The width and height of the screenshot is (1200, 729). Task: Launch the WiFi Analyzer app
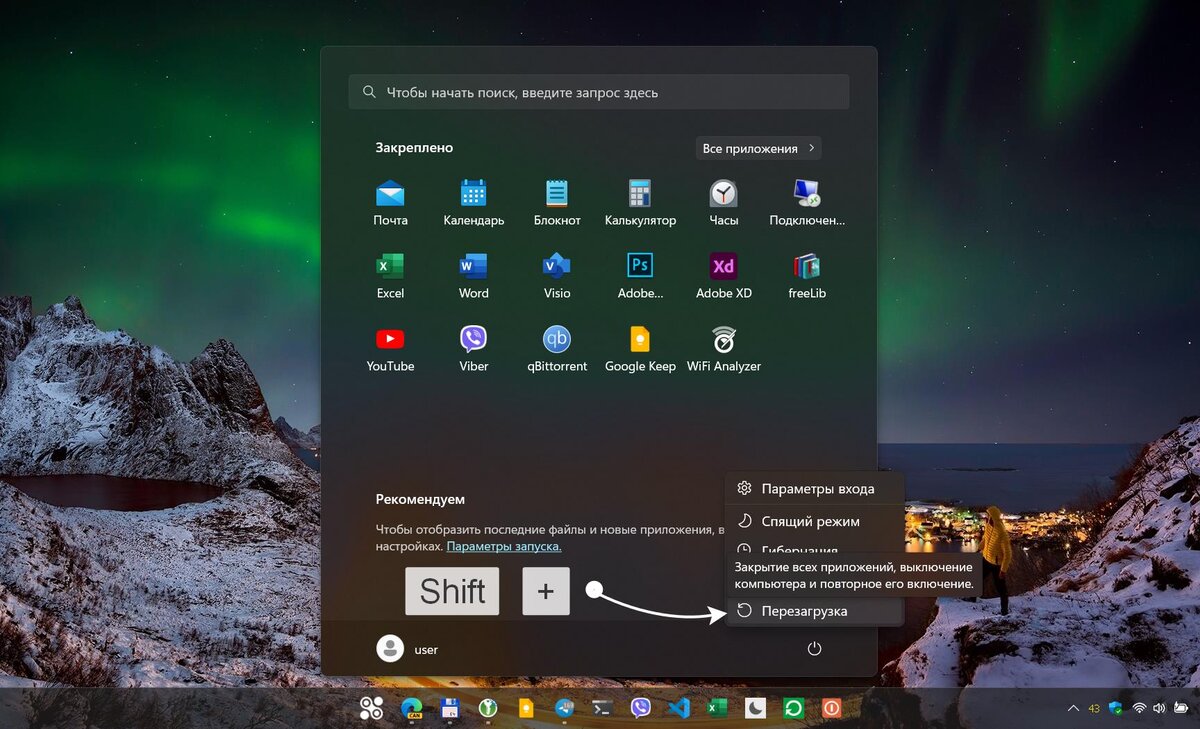[x=723, y=349]
